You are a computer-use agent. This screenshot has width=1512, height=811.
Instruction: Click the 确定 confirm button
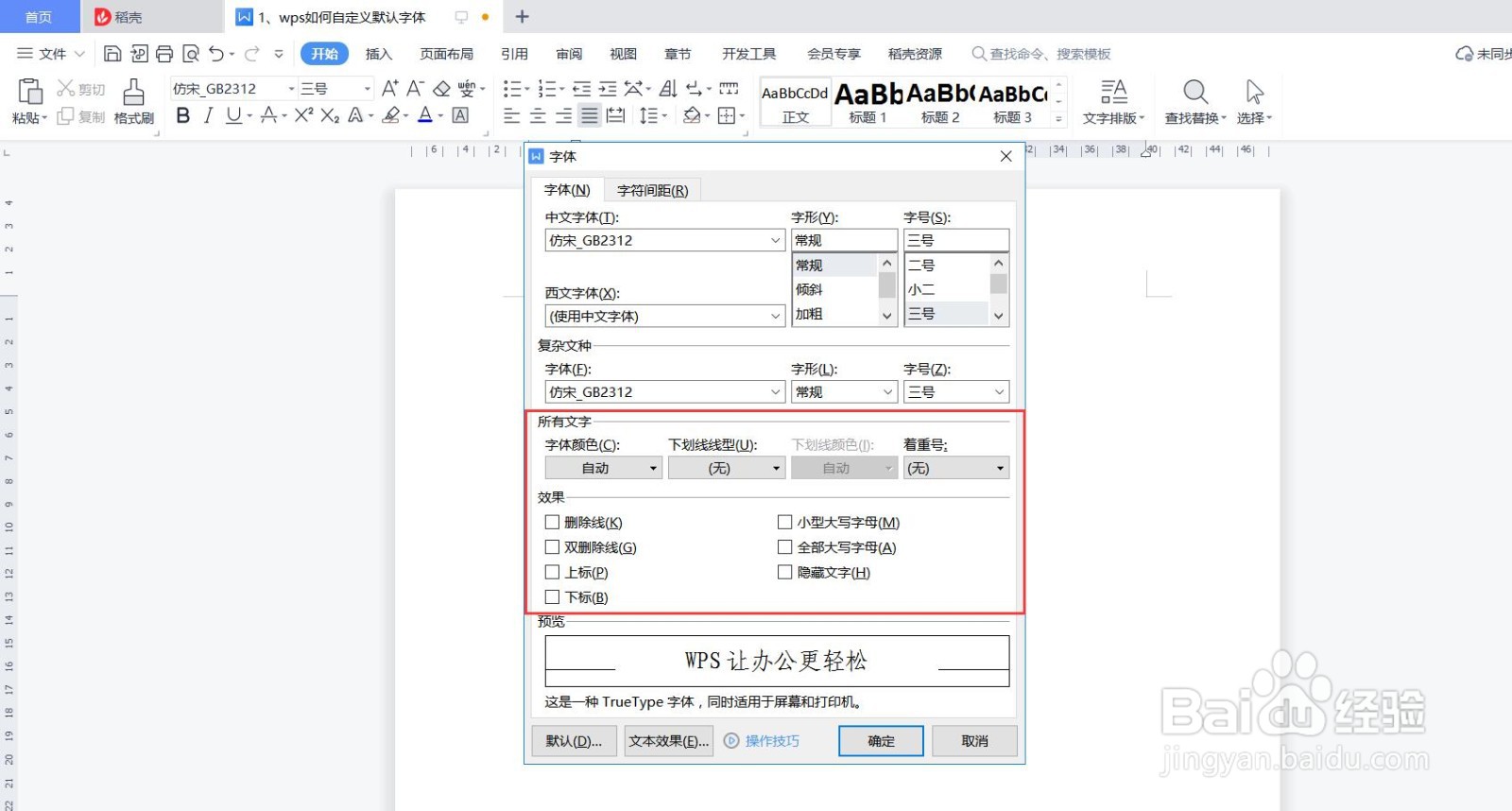tap(881, 741)
